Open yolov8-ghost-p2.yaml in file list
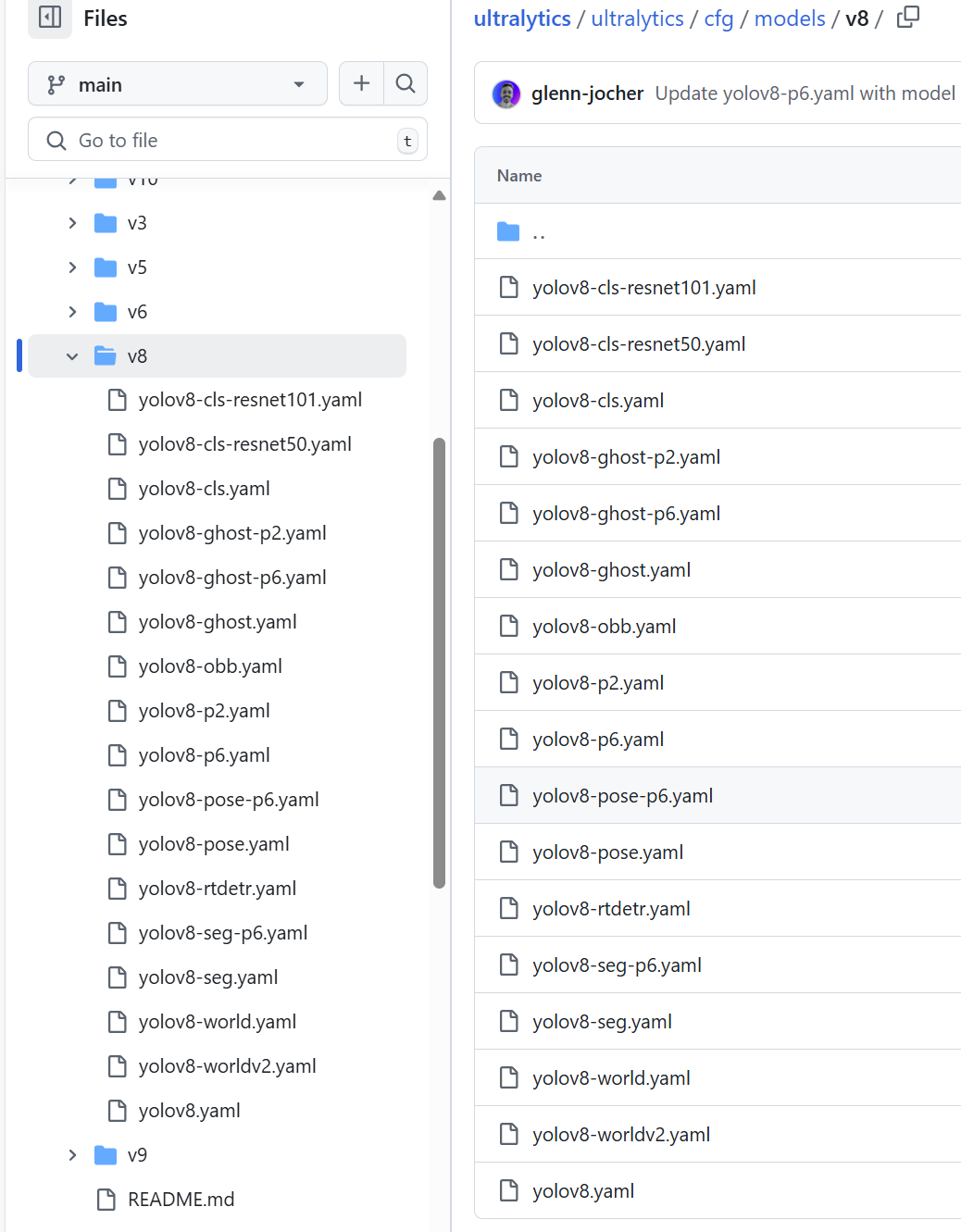961x1232 pixels. click(627, 457)
